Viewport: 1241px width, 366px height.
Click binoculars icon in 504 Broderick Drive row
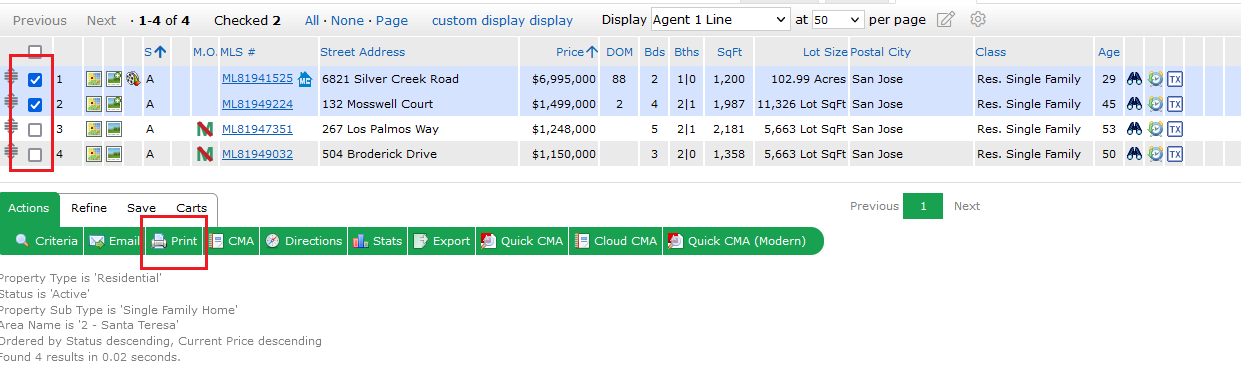pyautogui.click(x=1134, y=154)
